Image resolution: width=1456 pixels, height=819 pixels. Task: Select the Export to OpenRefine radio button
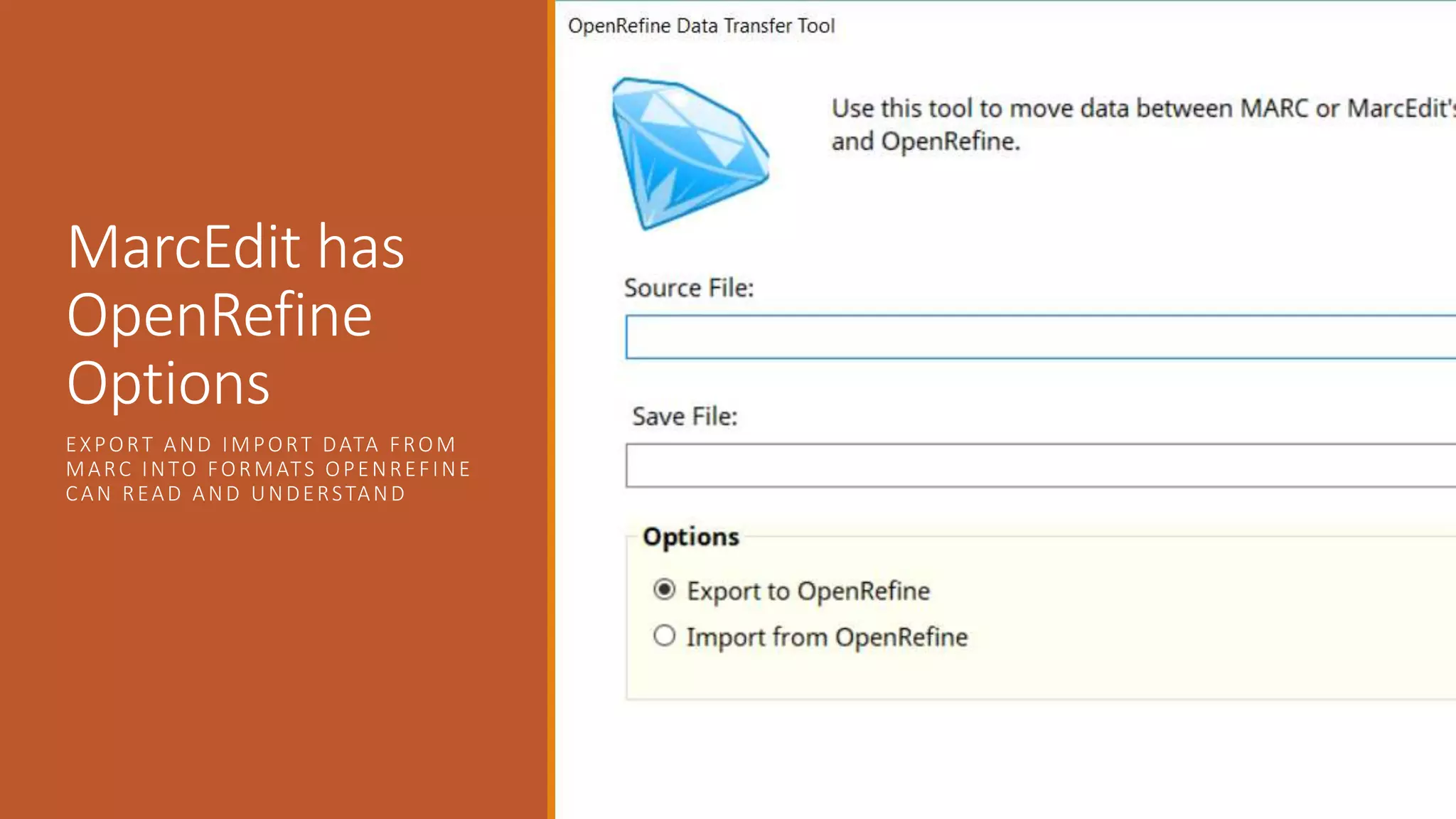point(664,589)
